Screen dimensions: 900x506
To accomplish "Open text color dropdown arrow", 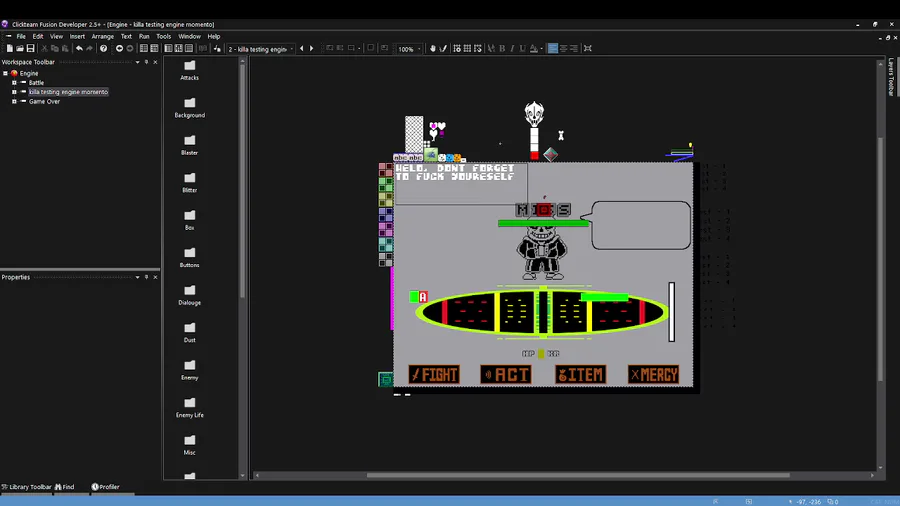I will 541,49.
